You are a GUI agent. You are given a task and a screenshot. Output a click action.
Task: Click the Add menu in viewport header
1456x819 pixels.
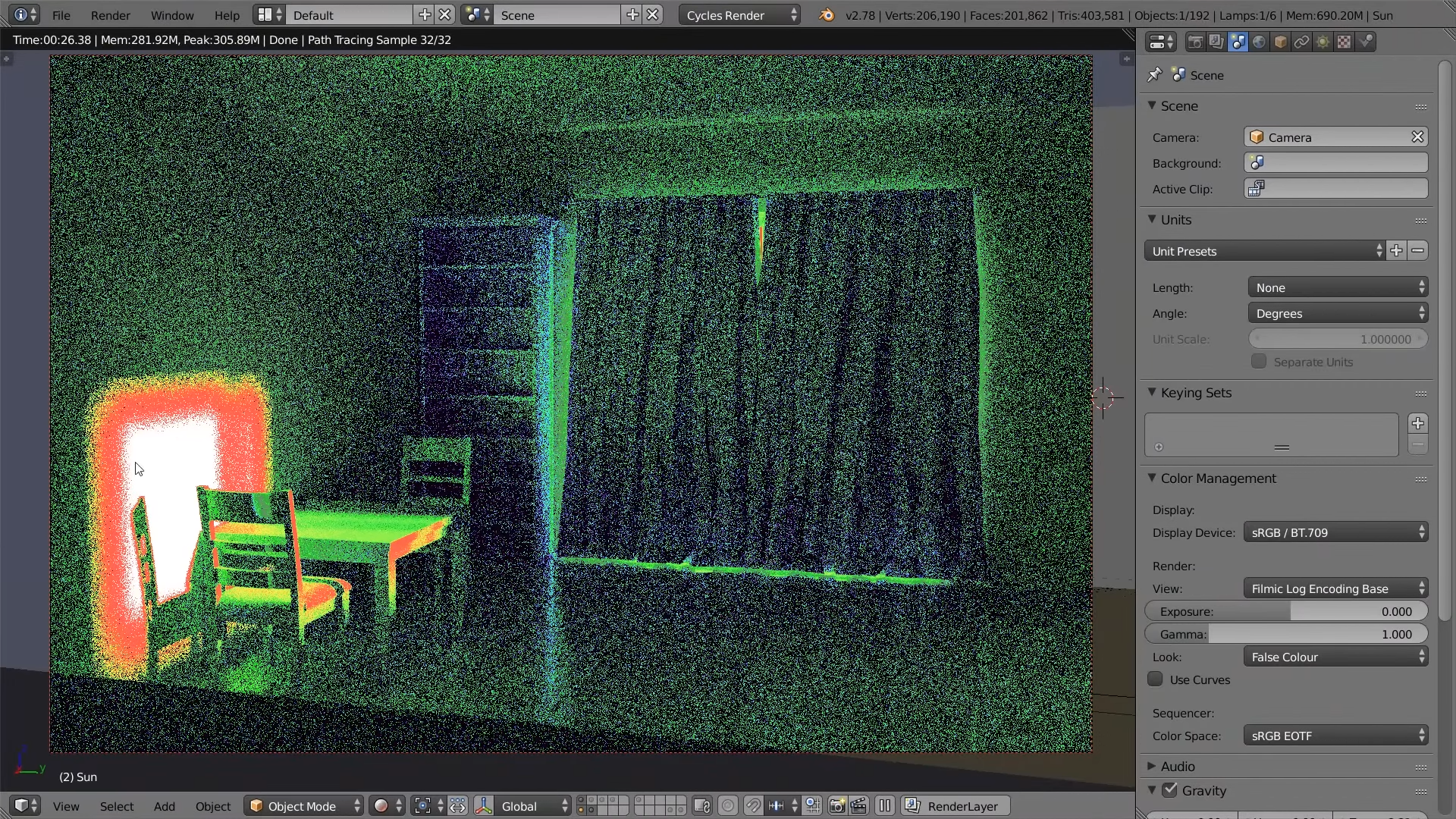pos(164,806)
